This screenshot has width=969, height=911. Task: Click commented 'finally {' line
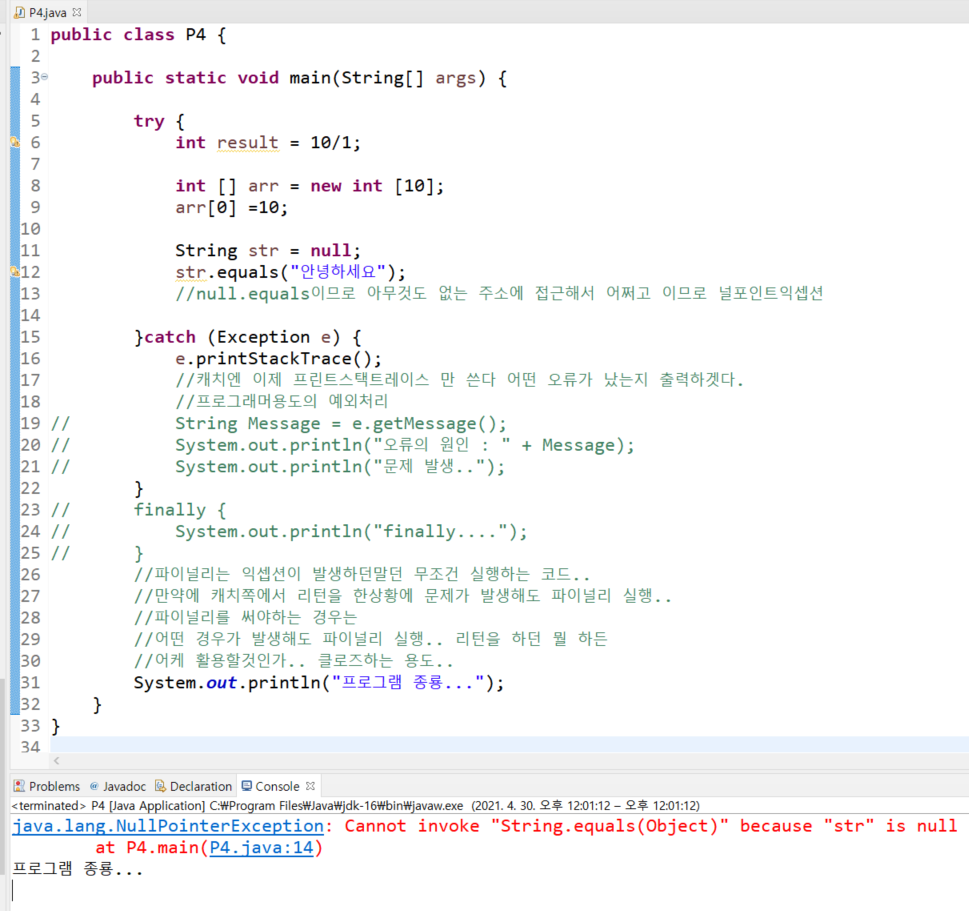pos(180,510)
